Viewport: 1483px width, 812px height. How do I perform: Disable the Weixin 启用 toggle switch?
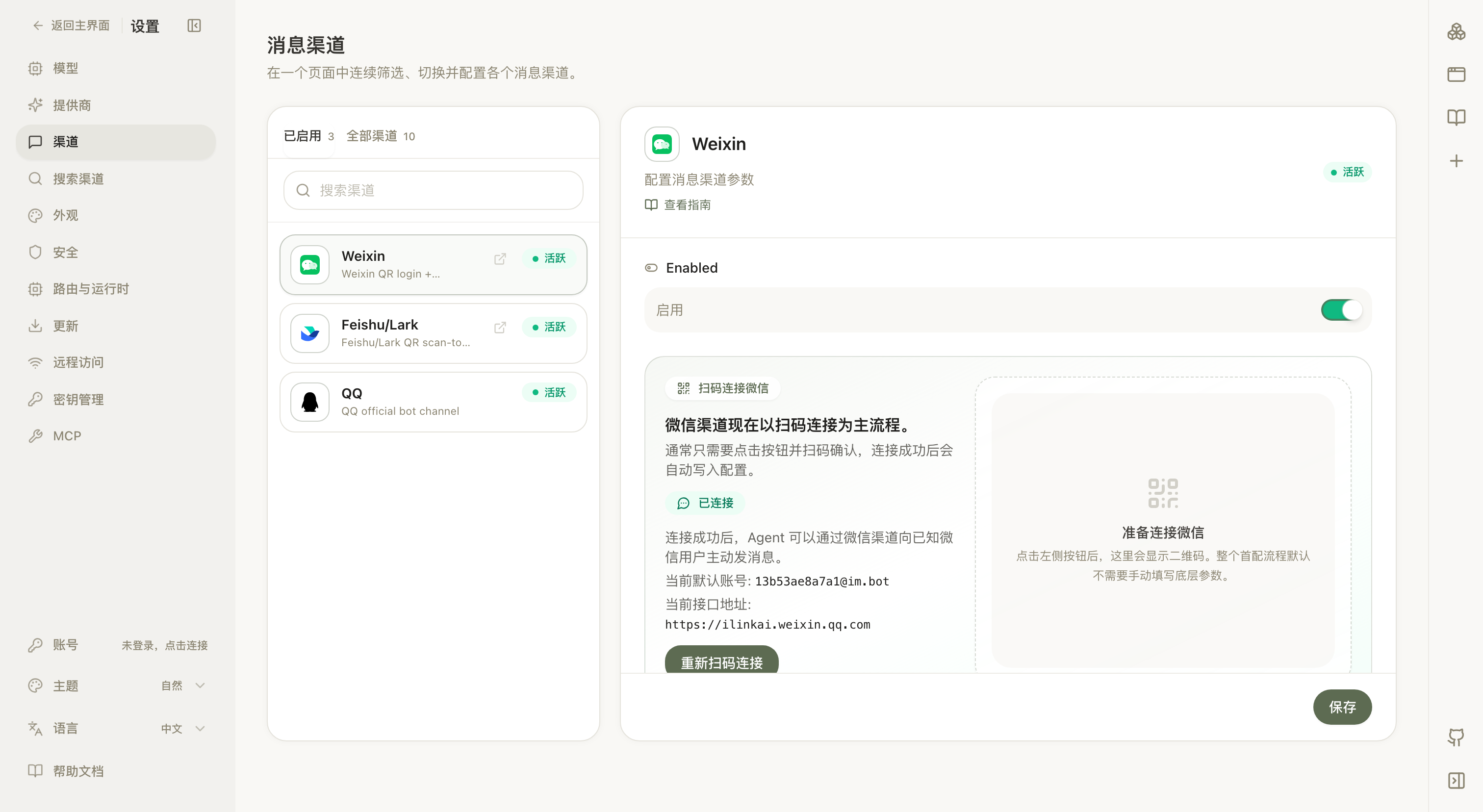coord(1341,309)
